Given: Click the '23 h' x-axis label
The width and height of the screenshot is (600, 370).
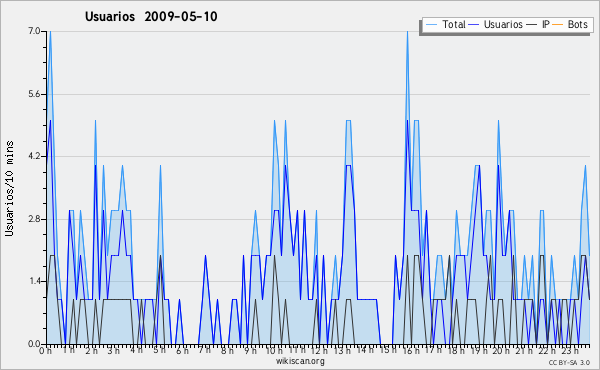Looking at the screenshot, I should (x=570, y=351).
